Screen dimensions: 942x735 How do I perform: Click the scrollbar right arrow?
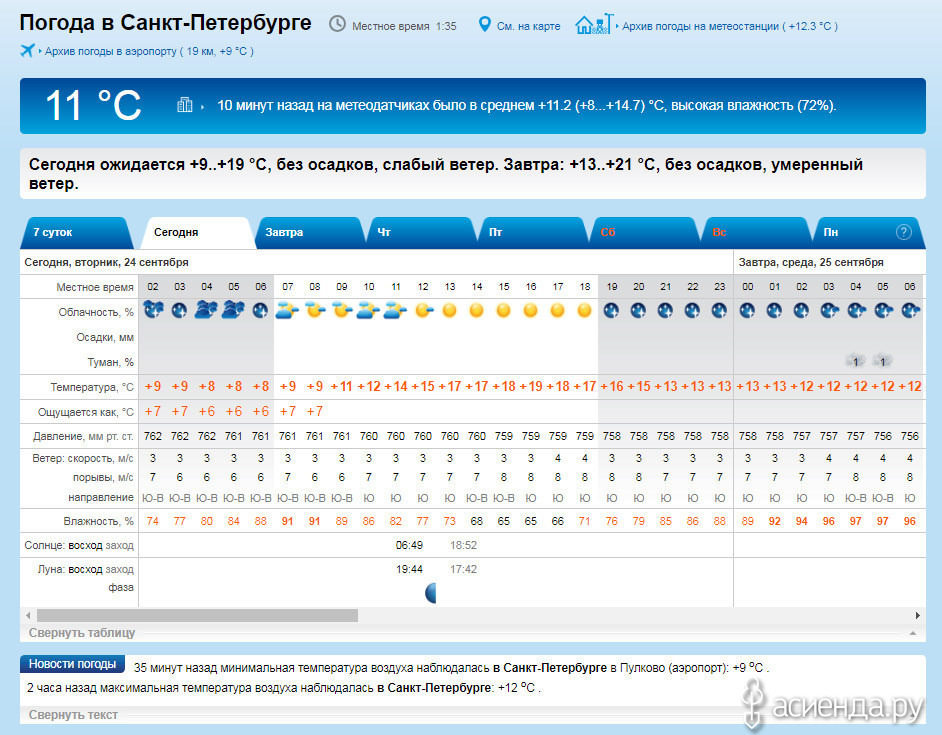917,615
